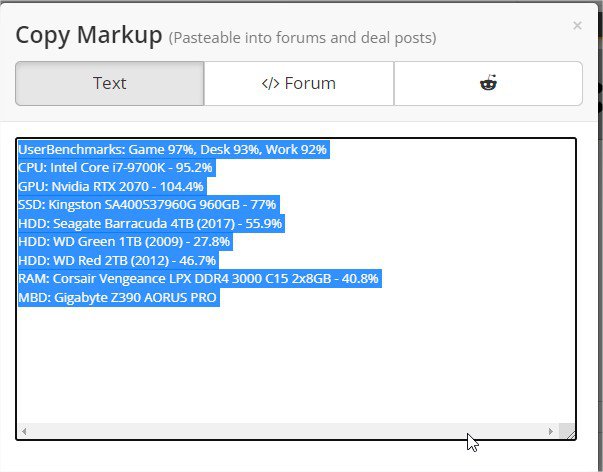Click the HDD WD Green 1TB line

[124, 242]
